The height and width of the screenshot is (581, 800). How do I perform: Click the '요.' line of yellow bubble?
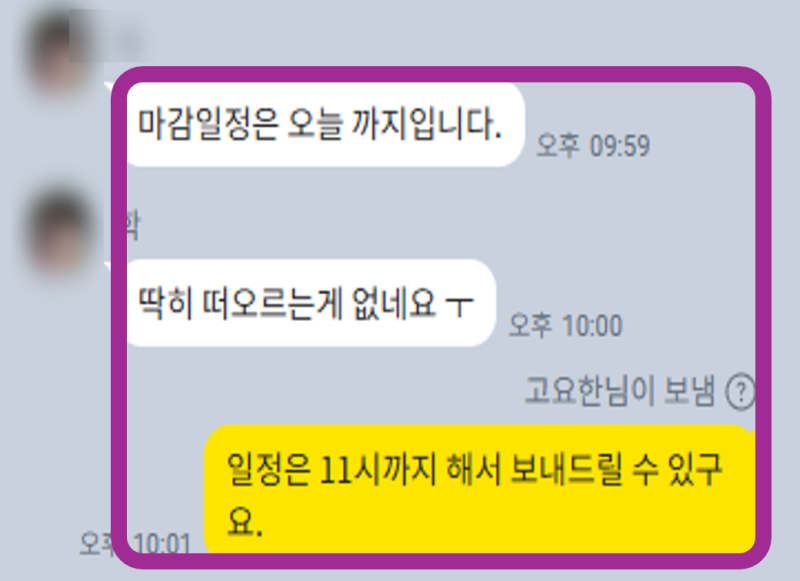(245, 522)
